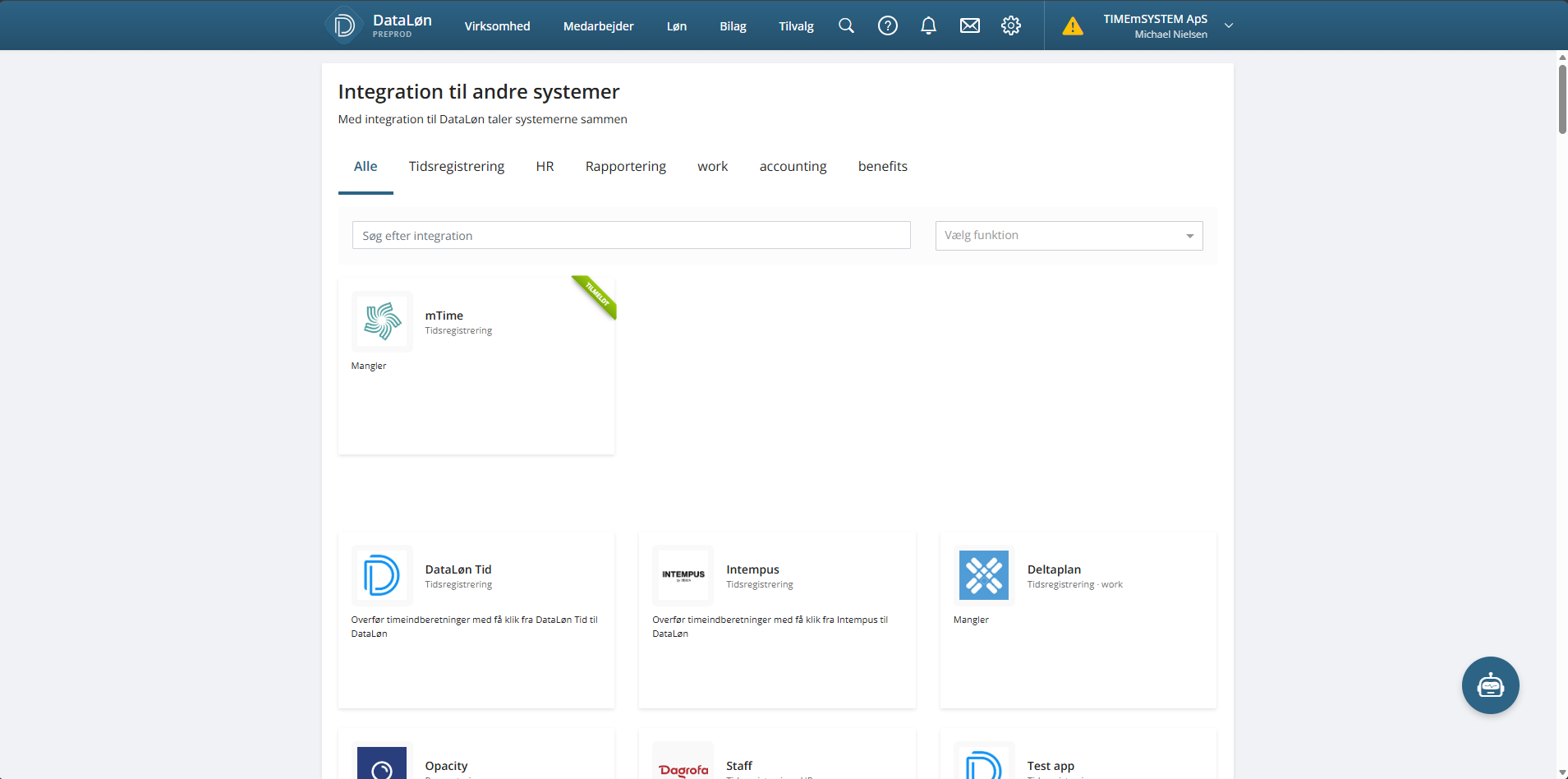1568x779 pixels.
Task: Click the DataLøn logo in header
Action: [378, 25]
